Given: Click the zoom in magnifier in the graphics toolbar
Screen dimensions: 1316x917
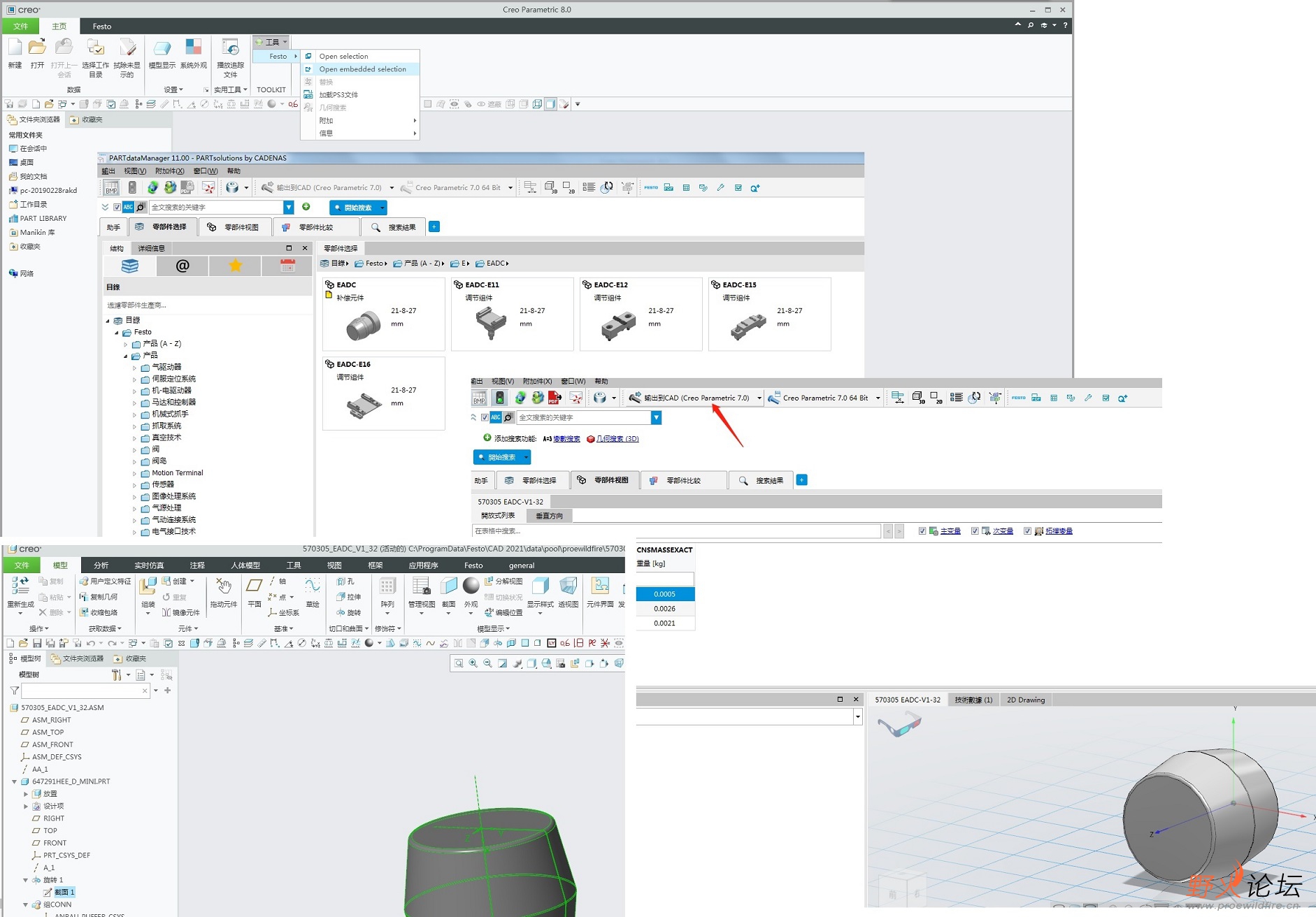Looking at the screenshot, I should click(473, 663).
